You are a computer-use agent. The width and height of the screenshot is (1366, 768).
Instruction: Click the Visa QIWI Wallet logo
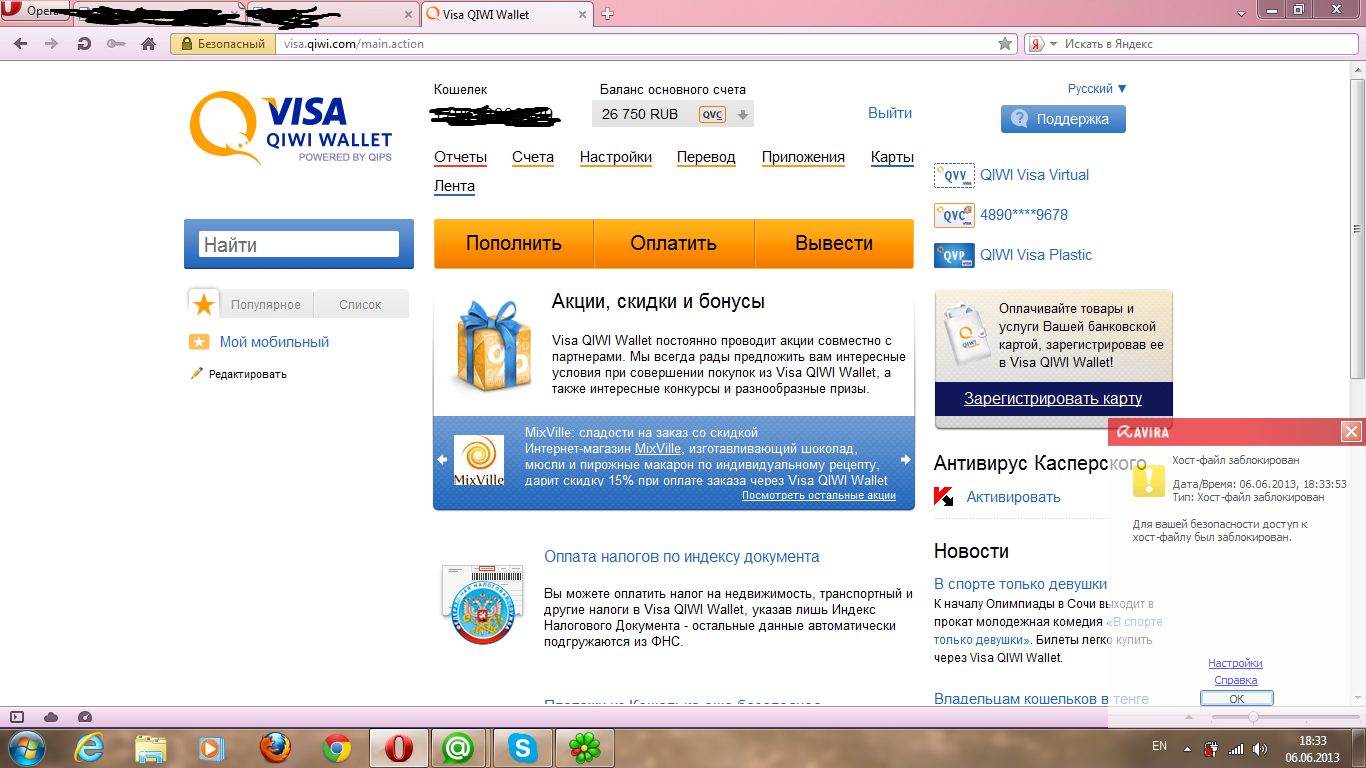(x=291, y=128)
